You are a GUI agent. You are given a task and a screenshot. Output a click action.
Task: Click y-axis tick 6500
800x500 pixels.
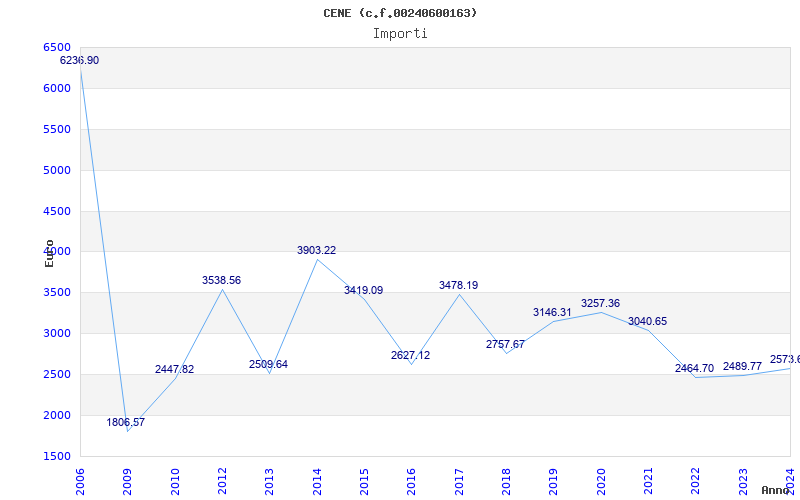point(57,47)
